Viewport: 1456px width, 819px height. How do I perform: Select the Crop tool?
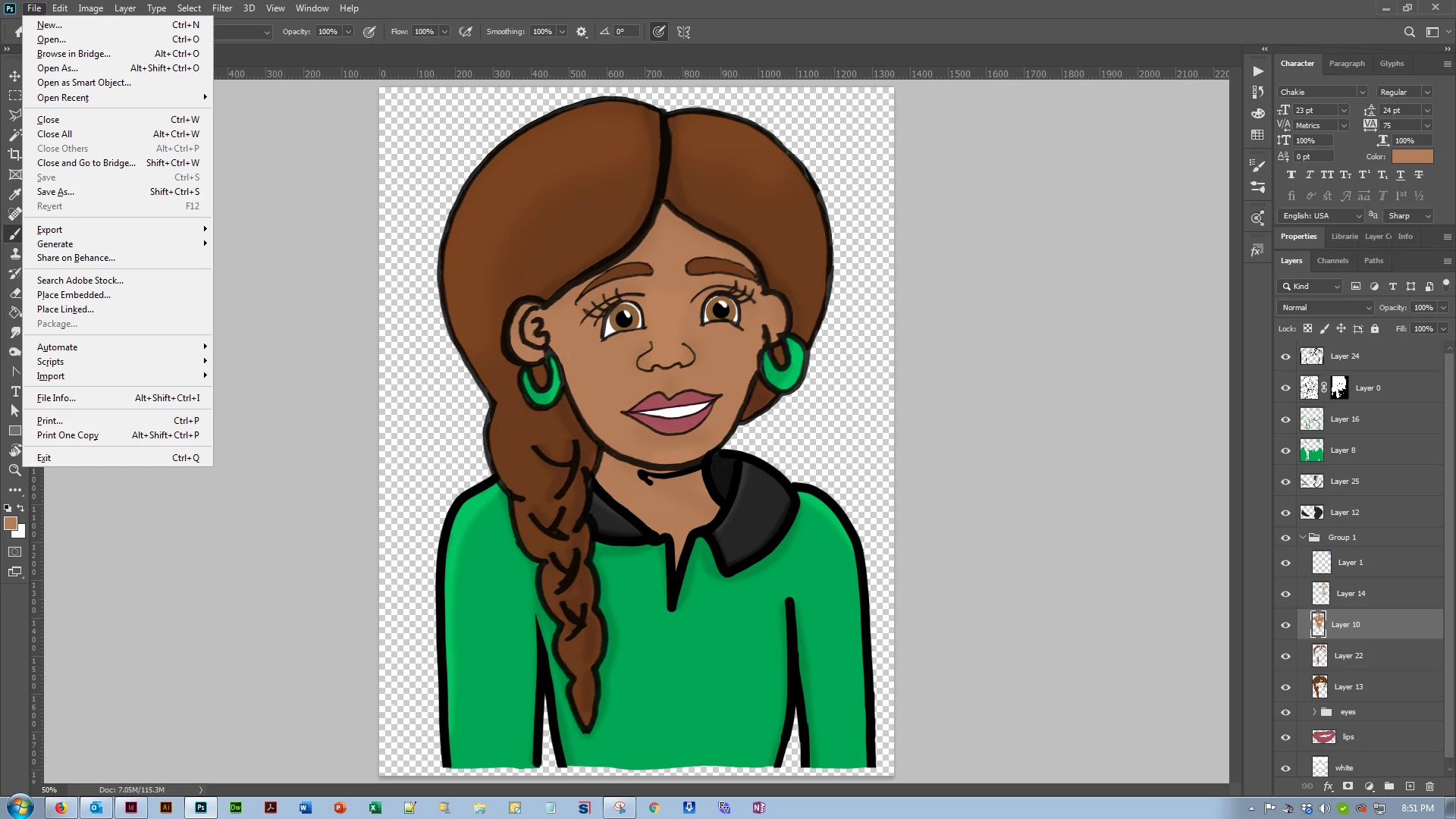[x=14, y=155]
